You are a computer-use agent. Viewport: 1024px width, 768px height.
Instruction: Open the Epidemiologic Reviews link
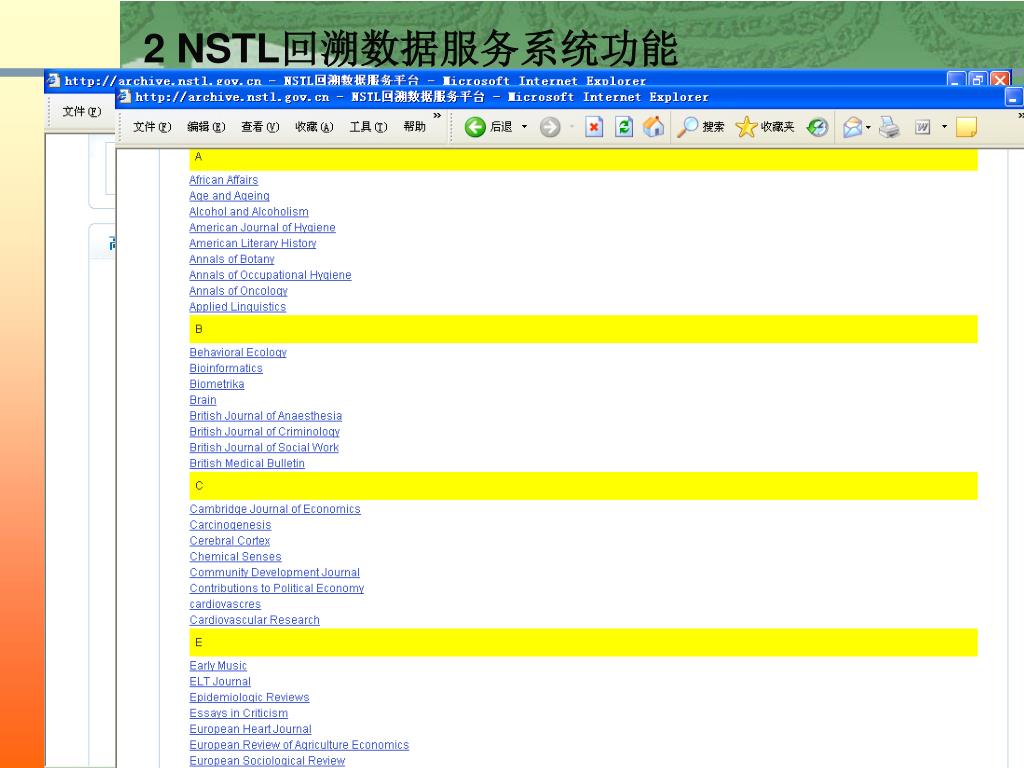249,697
